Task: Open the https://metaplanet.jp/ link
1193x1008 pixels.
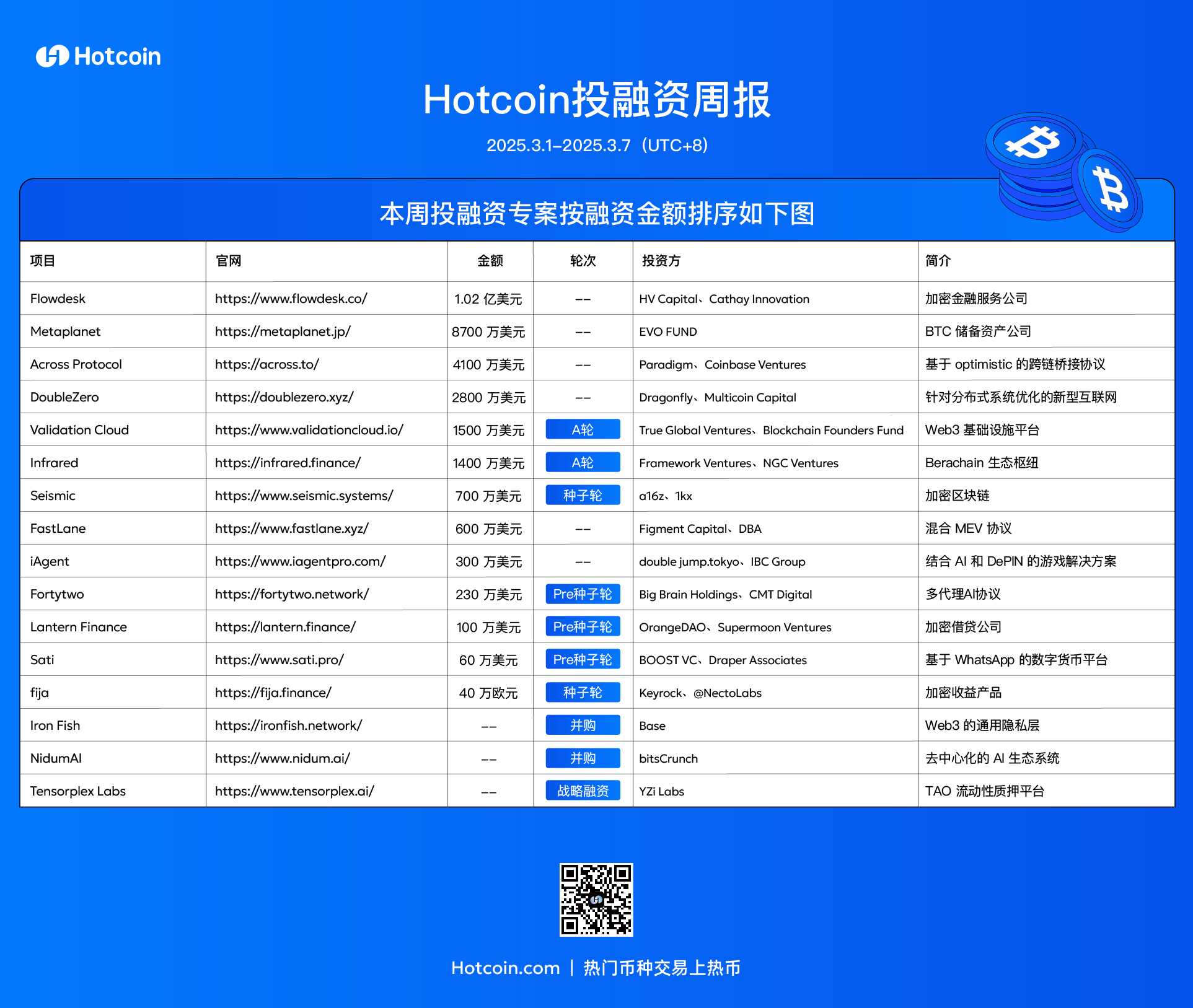Action: [283, 331]
